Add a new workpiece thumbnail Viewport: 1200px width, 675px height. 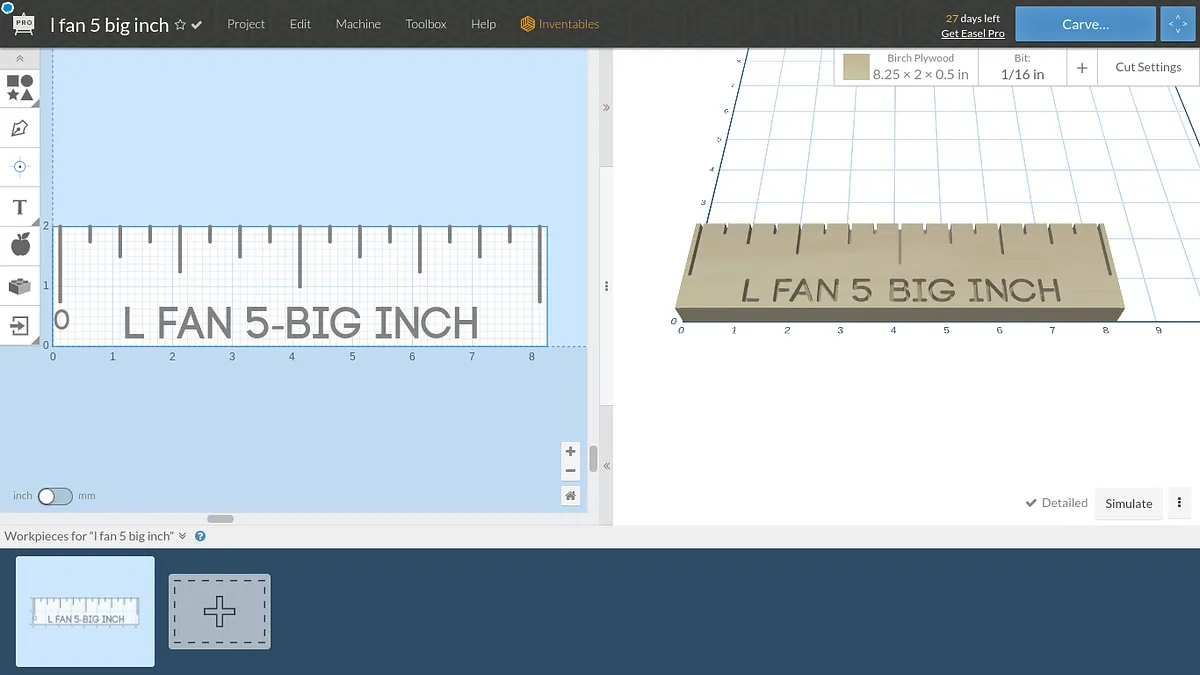coord(219,611)
